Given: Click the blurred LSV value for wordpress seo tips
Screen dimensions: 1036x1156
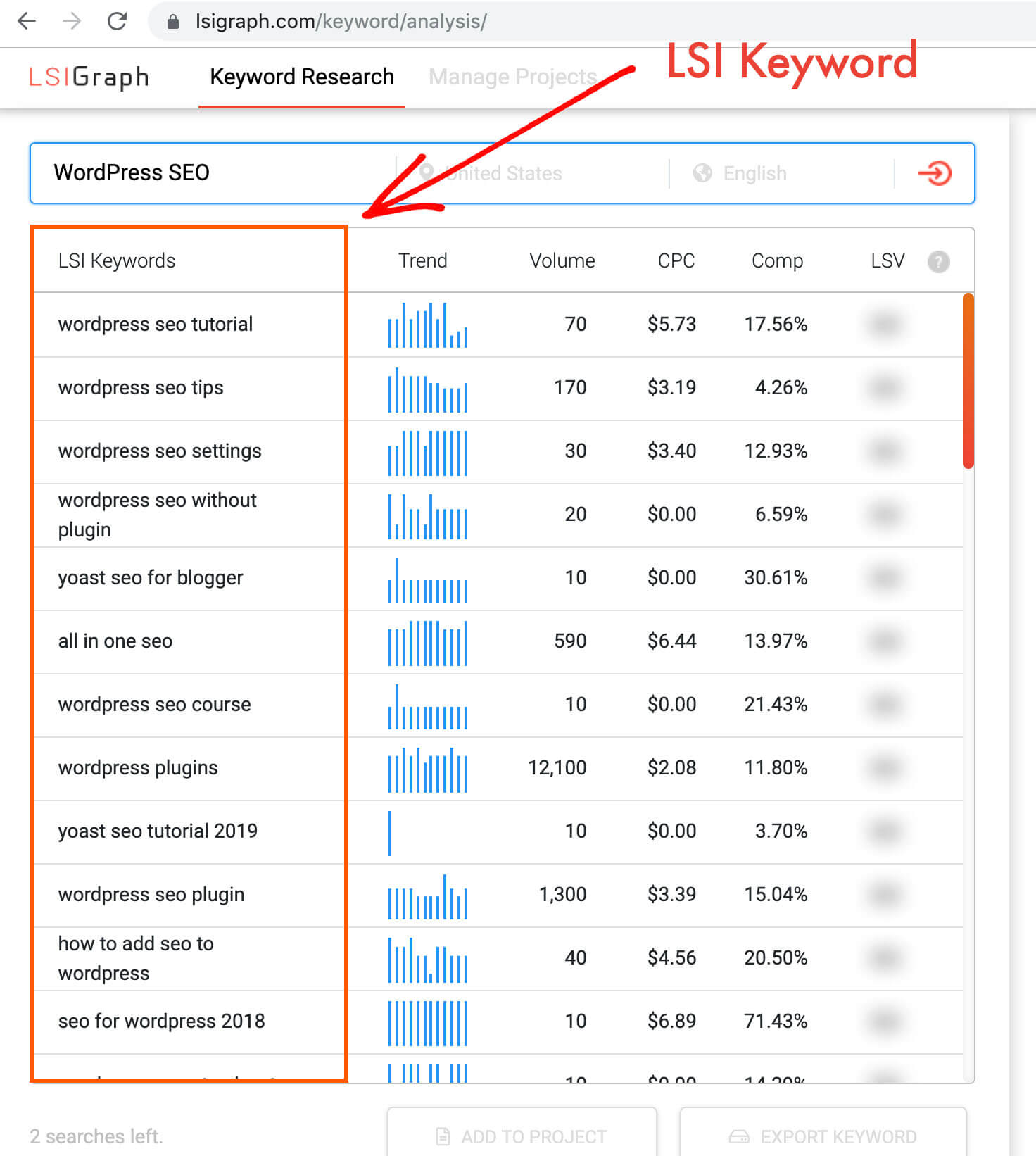Looking at the screenshot, I should (x=885, y=387).
